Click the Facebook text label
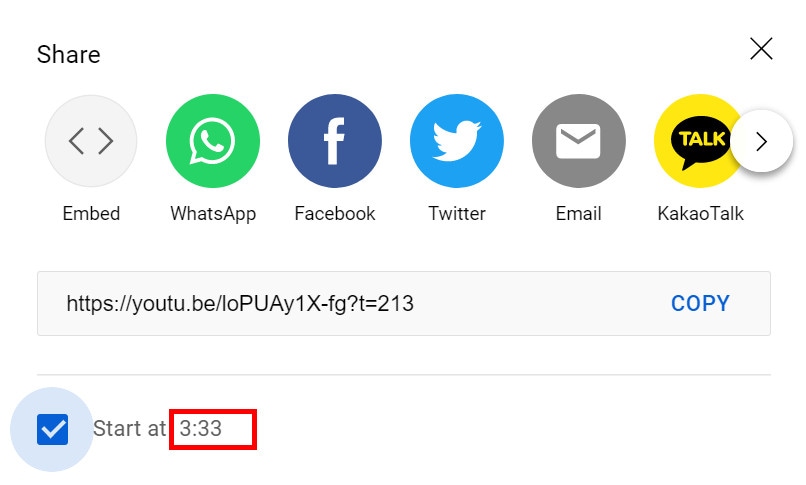The image size is (806, 485). 335,213
